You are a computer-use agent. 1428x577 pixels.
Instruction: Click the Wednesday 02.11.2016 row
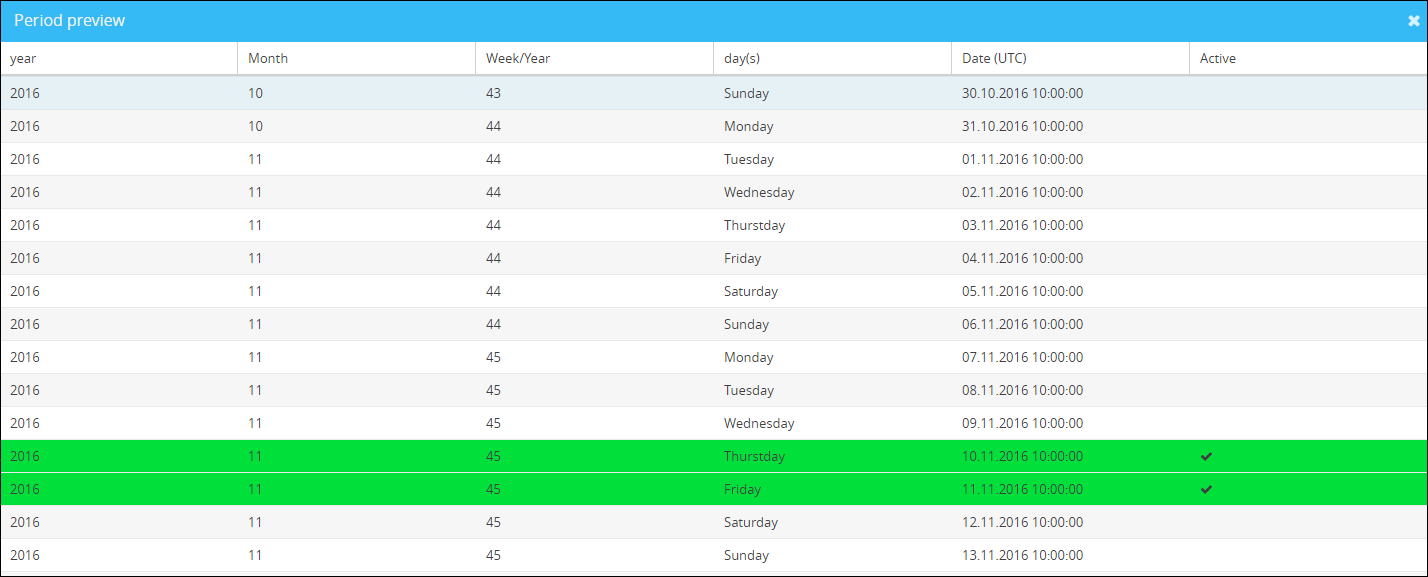coord(759,192)
